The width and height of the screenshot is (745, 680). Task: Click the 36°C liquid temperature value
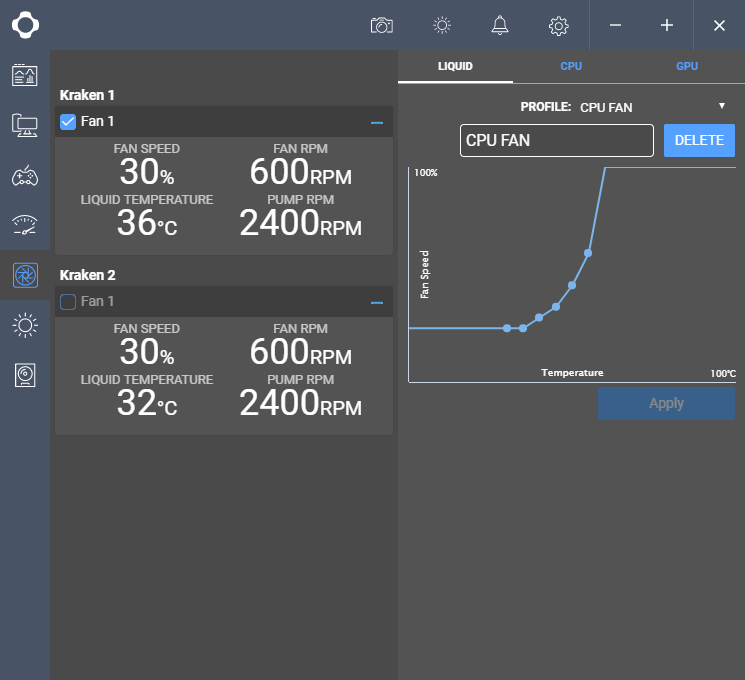point(147,223)
